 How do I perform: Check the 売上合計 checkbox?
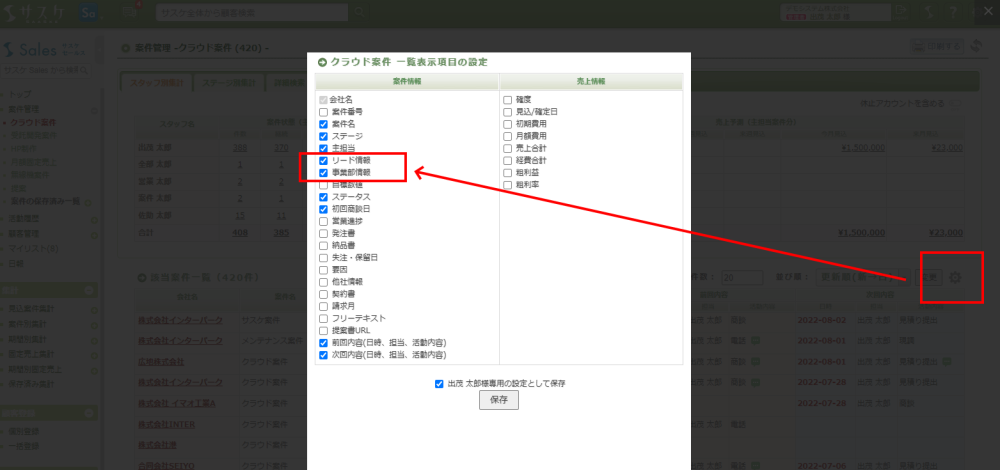pos(508,148)
